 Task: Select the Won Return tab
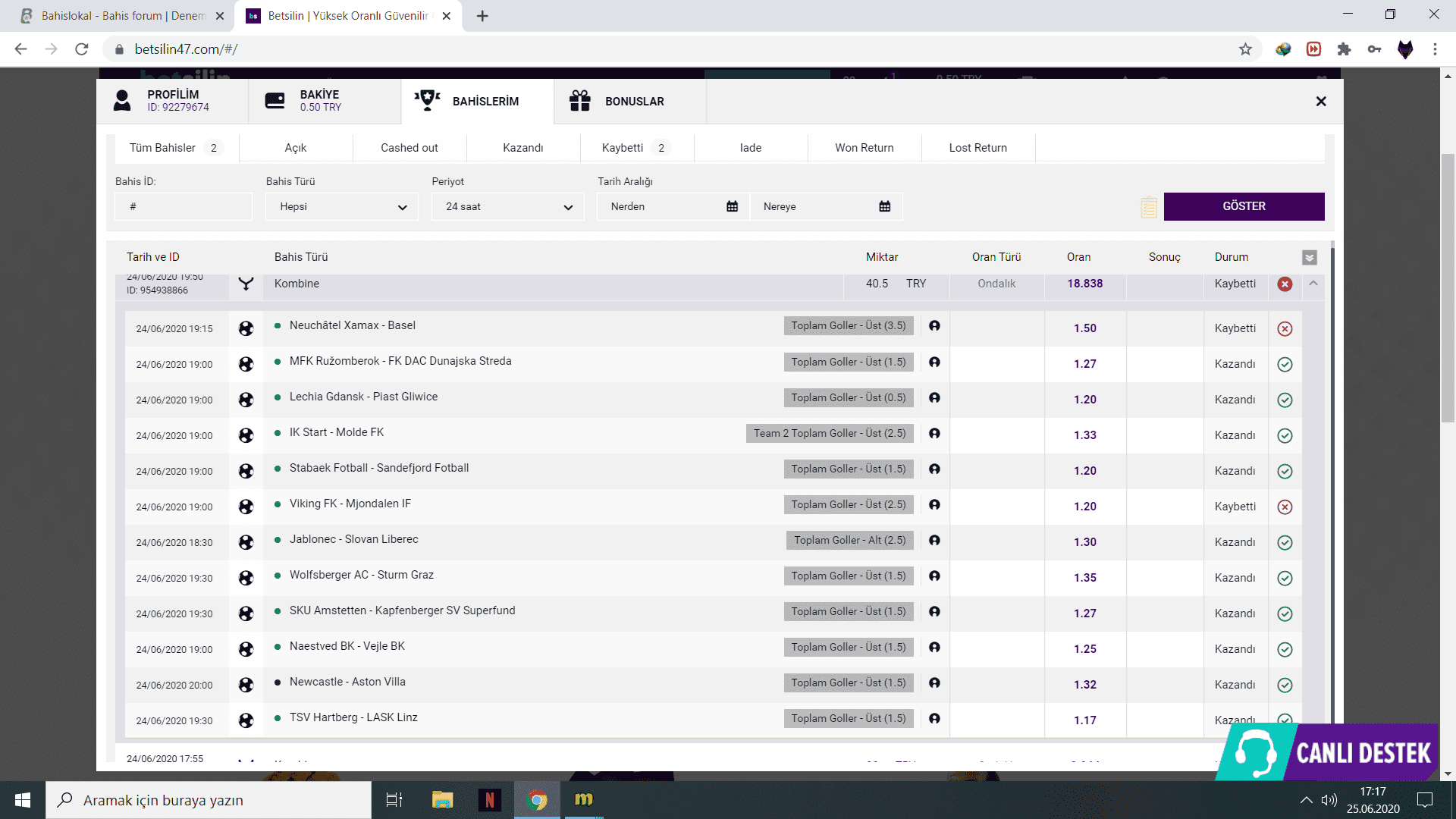coord(864,148)
